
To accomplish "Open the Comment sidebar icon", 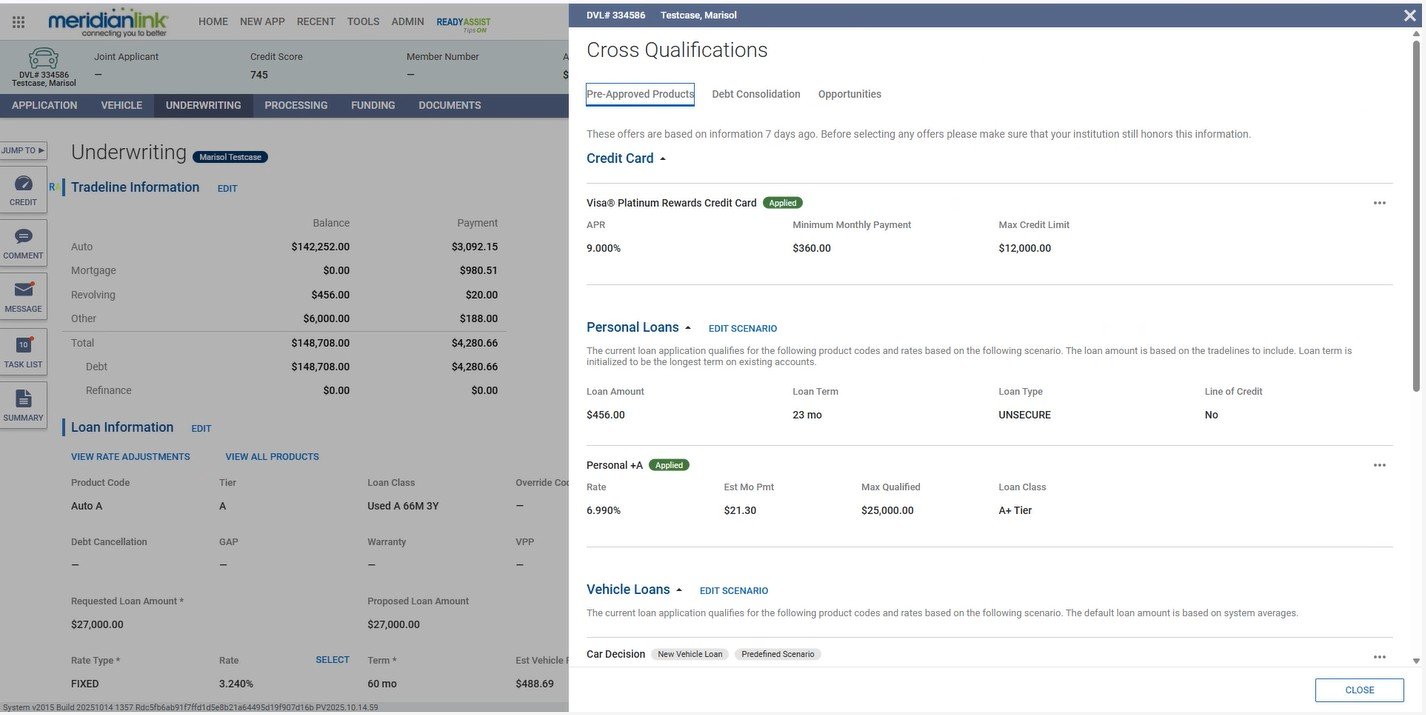I will click(23, 243).
